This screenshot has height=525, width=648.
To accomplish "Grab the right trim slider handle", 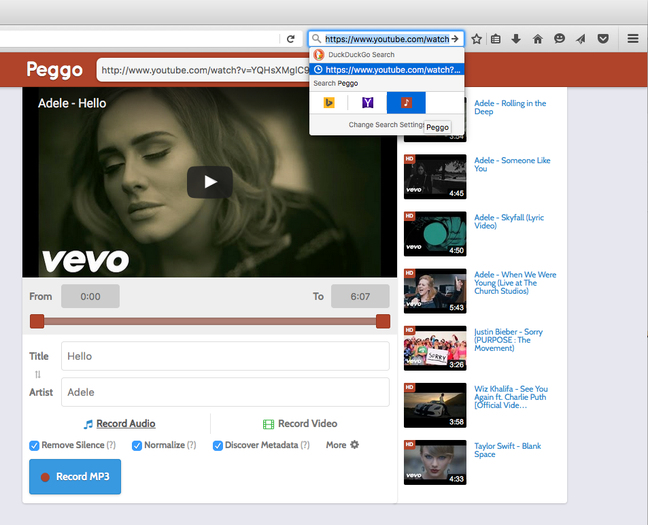I will [x=383, y=321].
